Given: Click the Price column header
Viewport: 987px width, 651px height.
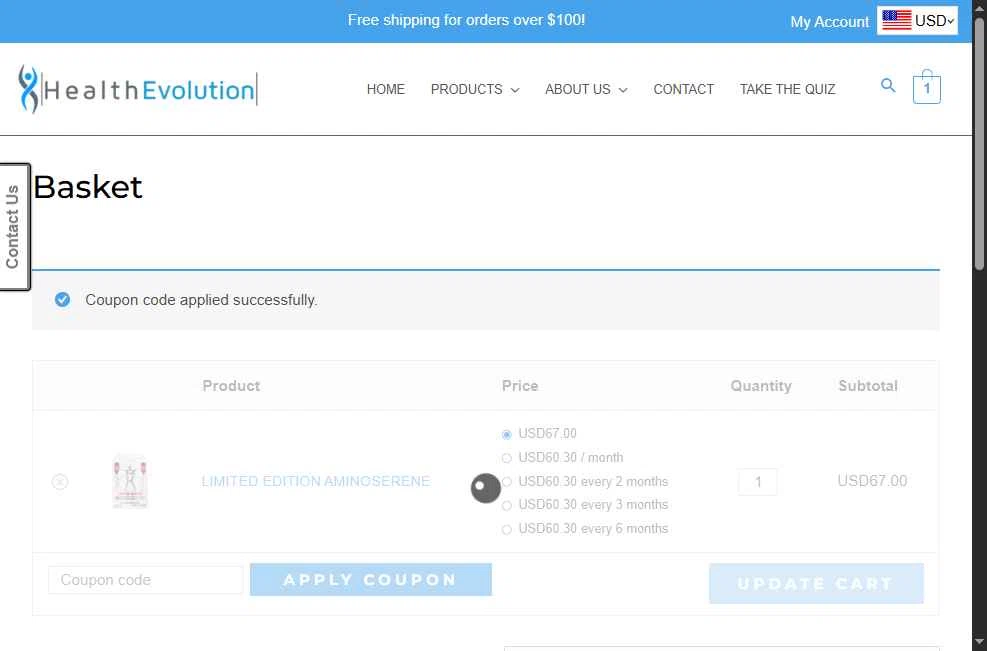Looking at the screenshot, I should [x=520, y=386].
